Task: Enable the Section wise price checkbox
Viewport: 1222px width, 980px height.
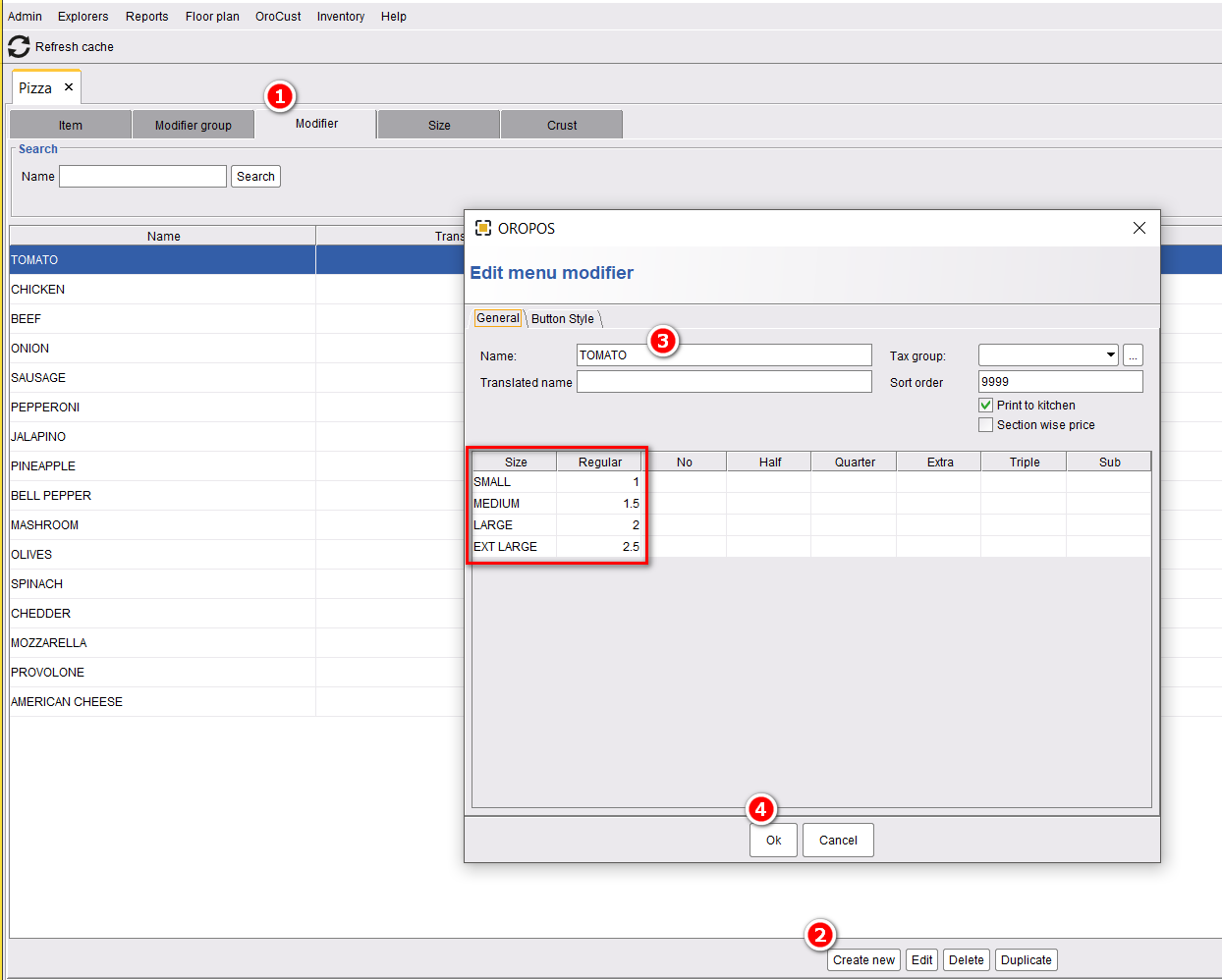Action: click(986, 425)
